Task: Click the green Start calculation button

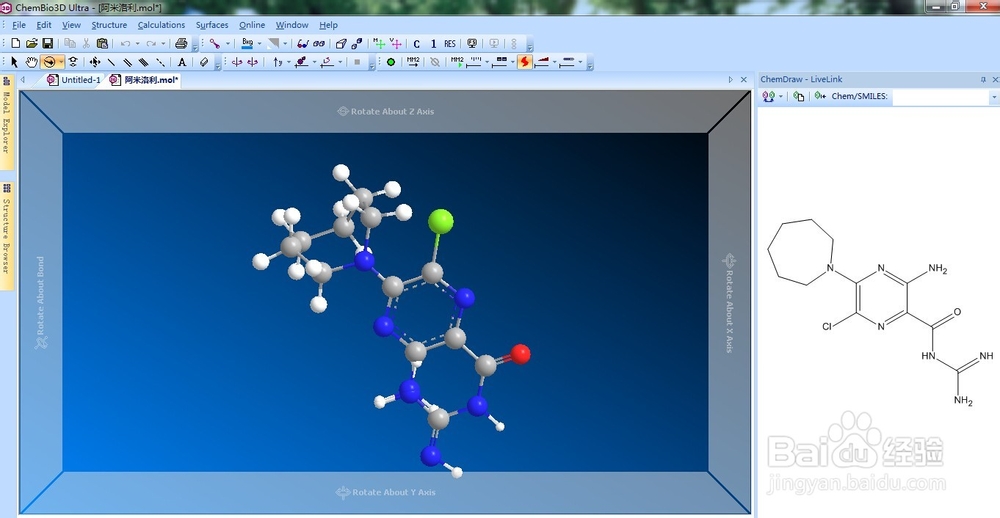Action: 391,62
